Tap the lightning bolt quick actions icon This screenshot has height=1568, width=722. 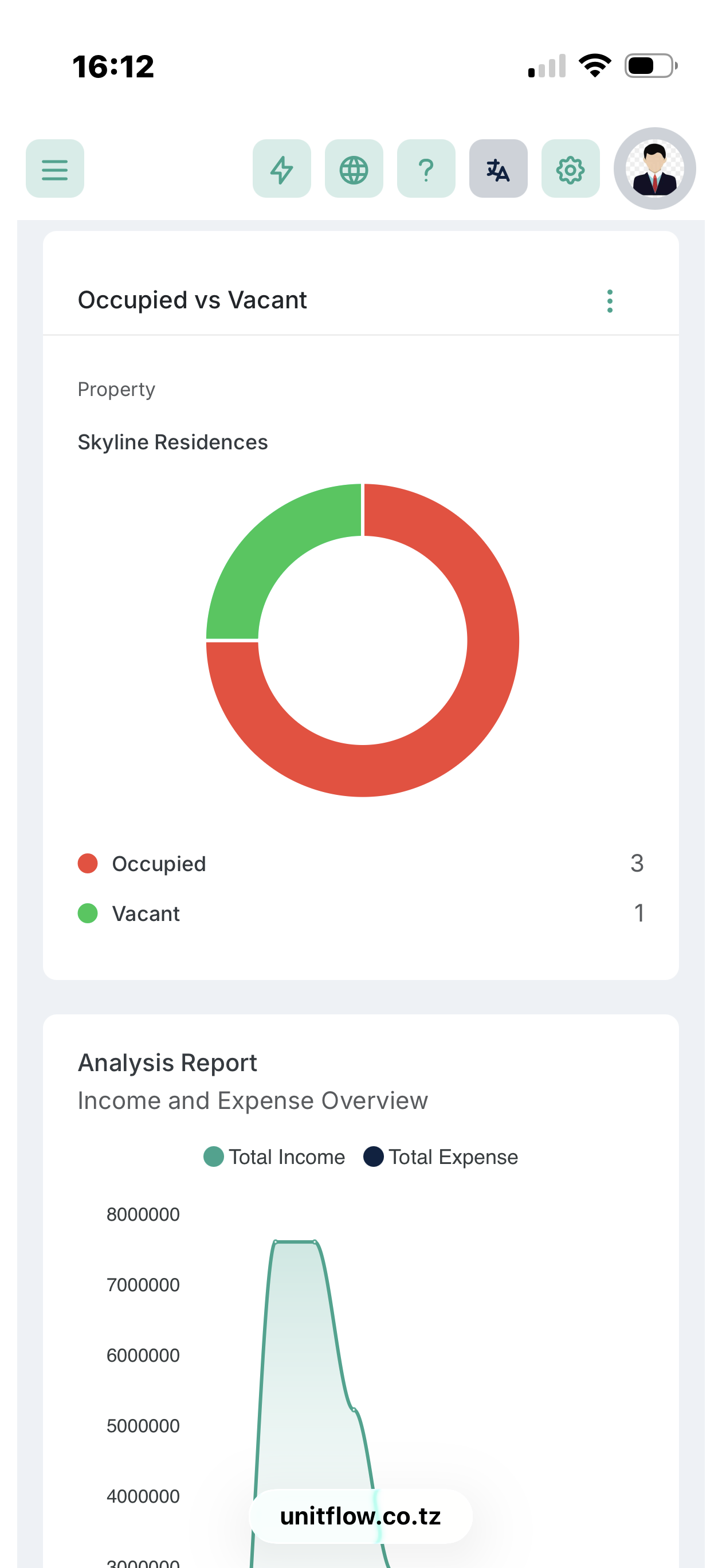point(282,168)
